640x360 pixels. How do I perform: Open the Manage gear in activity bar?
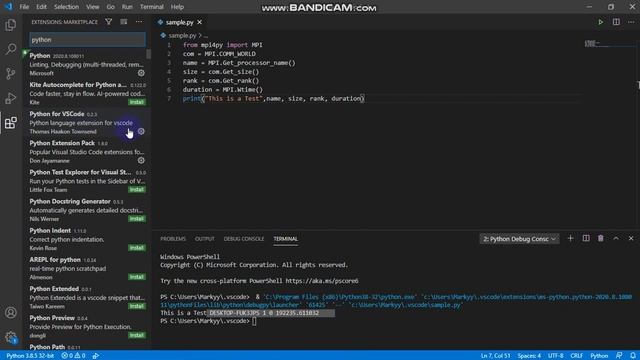(11, 337)
